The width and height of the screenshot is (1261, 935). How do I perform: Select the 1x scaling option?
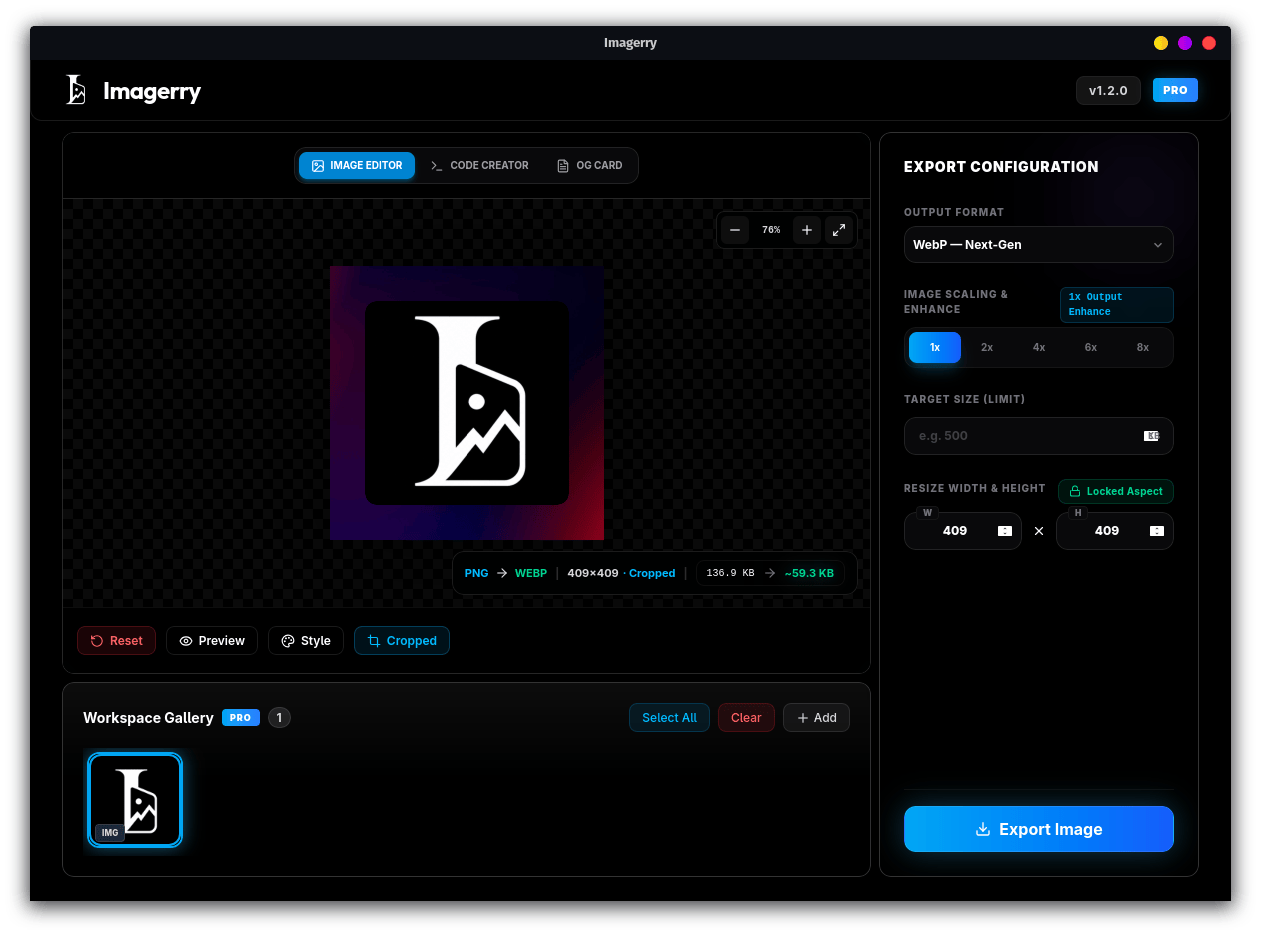click(x=935, y=347)
